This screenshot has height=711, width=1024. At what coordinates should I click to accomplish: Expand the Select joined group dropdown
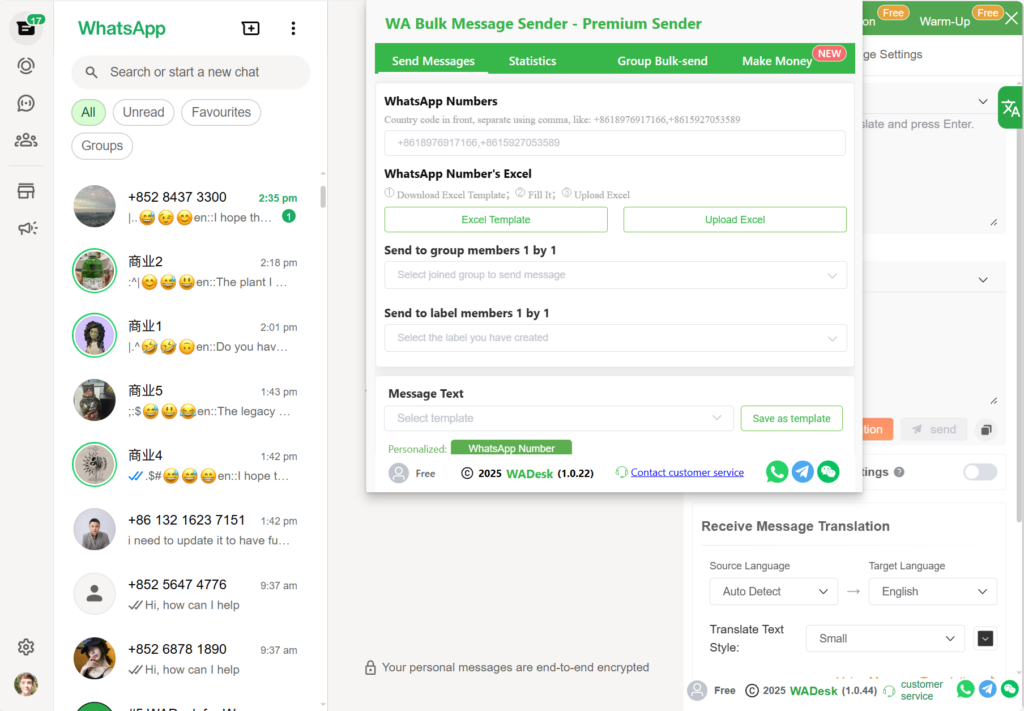tap(615, 275)
